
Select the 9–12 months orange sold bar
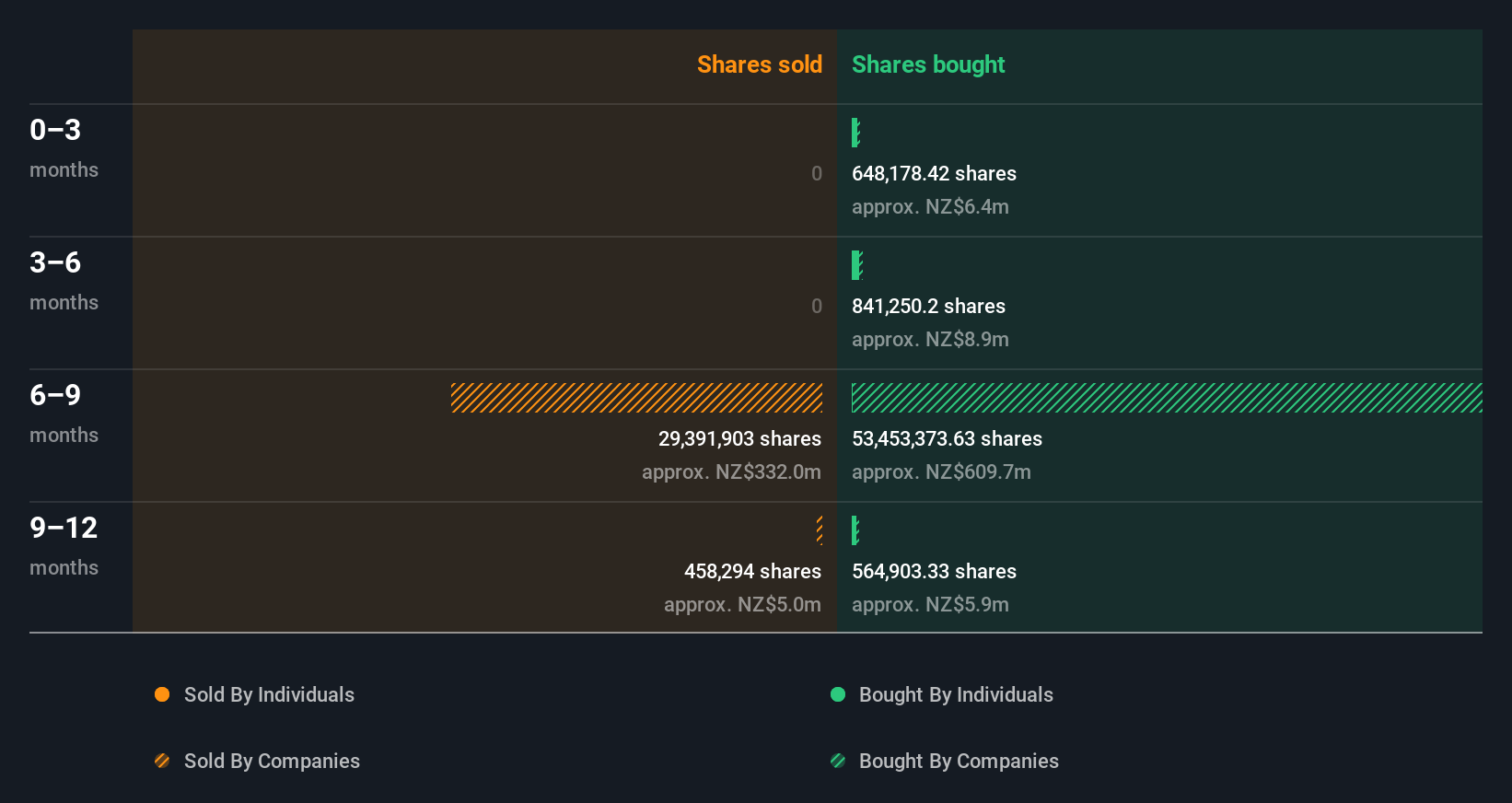(x=820, y=530)
